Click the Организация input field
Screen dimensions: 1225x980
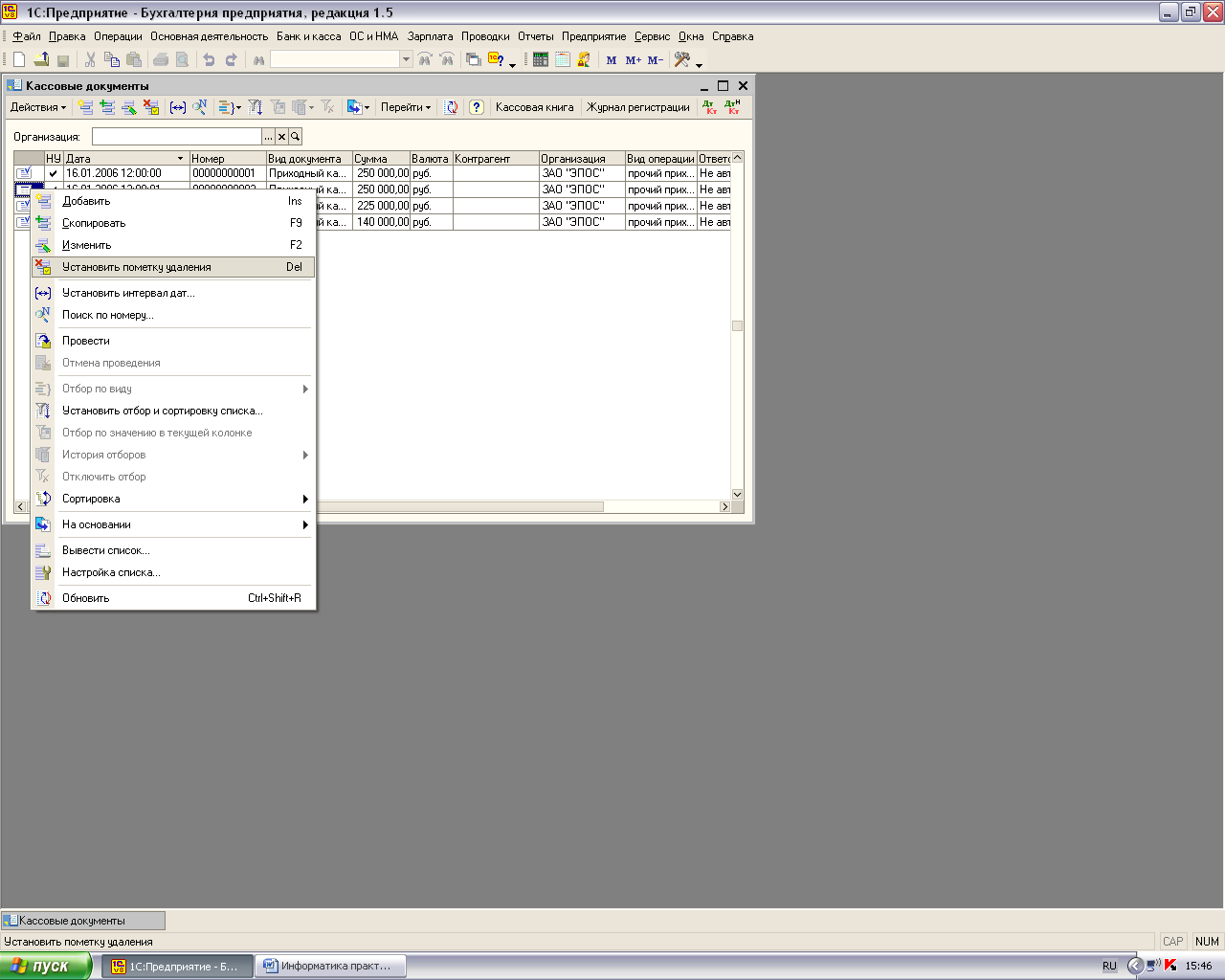pyautogui.click(x=177, y=137)
